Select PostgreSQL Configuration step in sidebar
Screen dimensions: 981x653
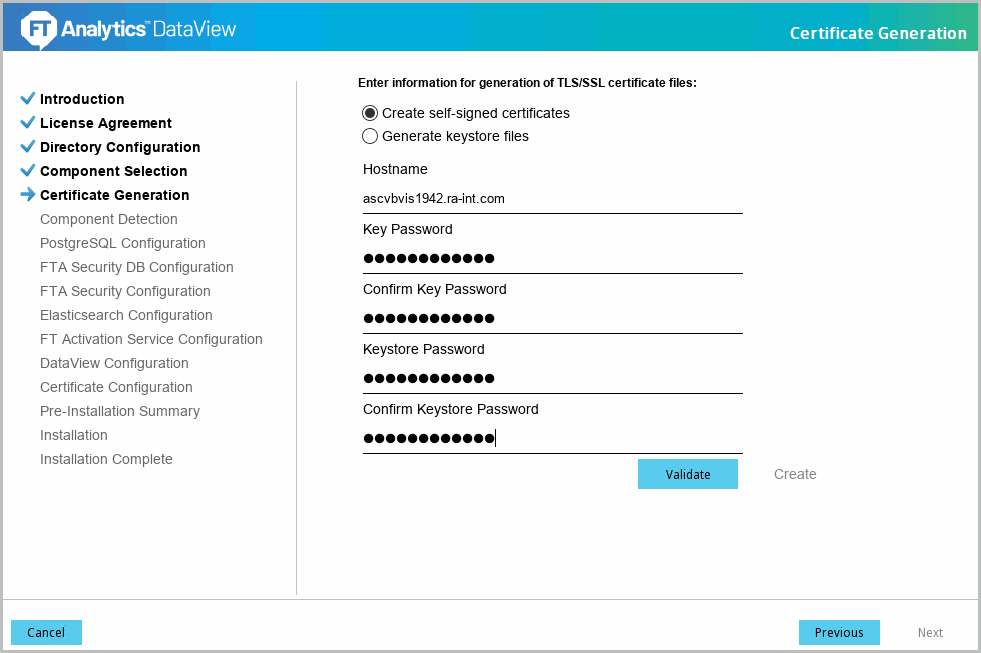pos(123,243)
